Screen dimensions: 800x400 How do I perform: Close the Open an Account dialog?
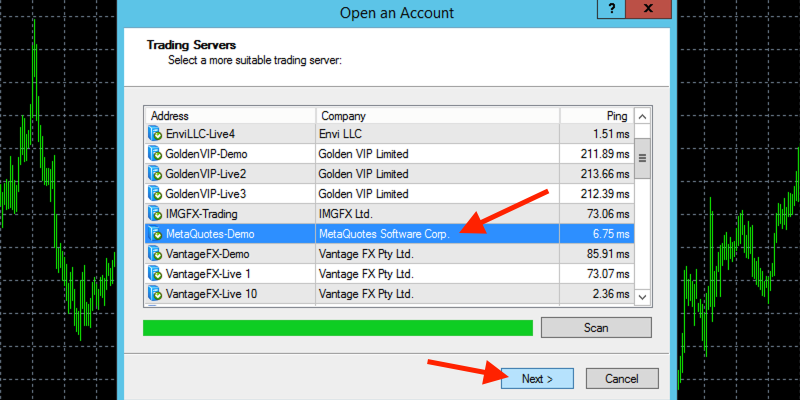(648, 9)
